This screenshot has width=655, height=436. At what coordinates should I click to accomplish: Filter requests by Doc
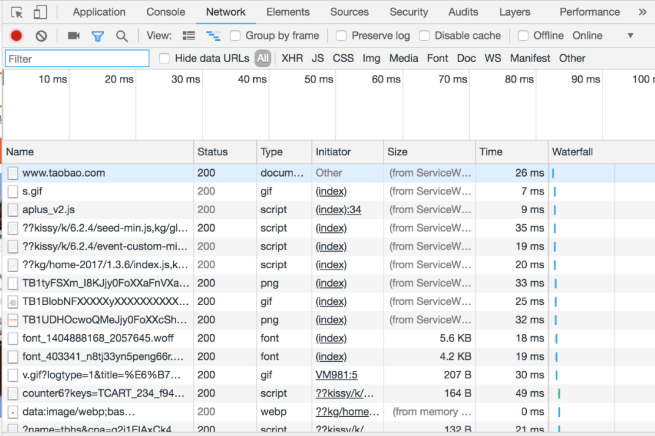pos(466,58)
